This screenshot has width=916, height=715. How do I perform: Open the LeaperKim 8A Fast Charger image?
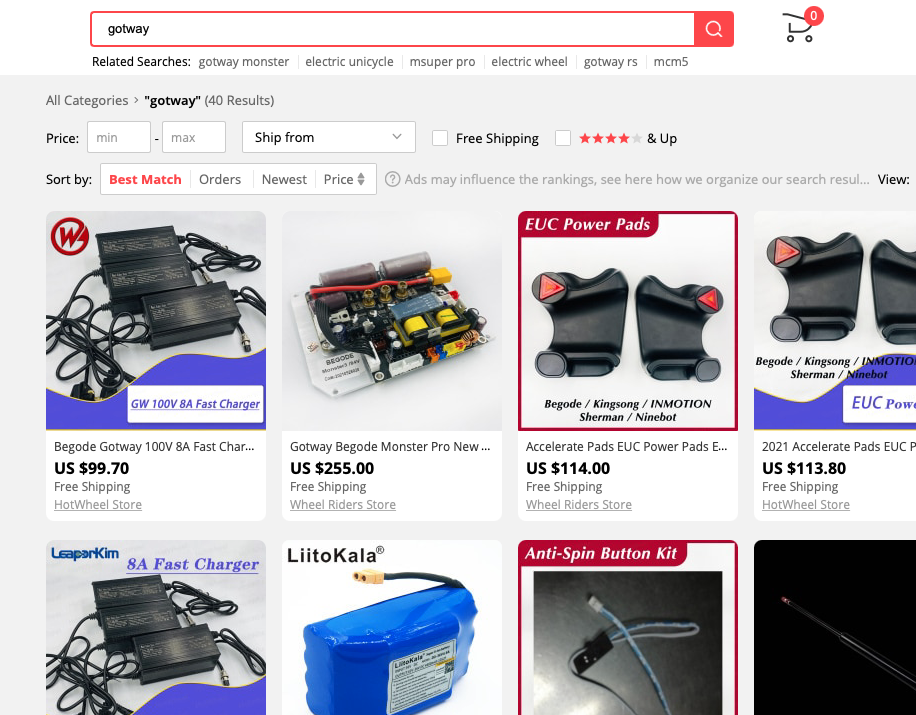[156, 627]
